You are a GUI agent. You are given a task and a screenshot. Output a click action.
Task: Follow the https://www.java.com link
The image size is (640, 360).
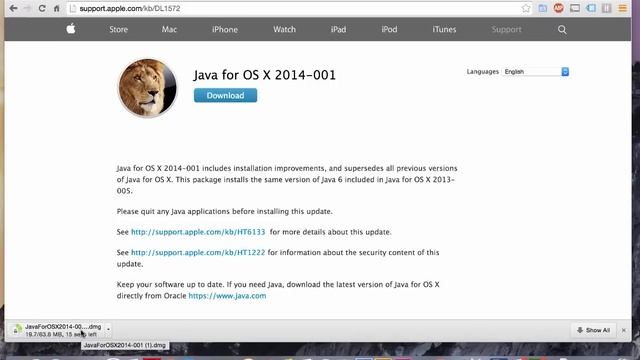click(227, 296)
